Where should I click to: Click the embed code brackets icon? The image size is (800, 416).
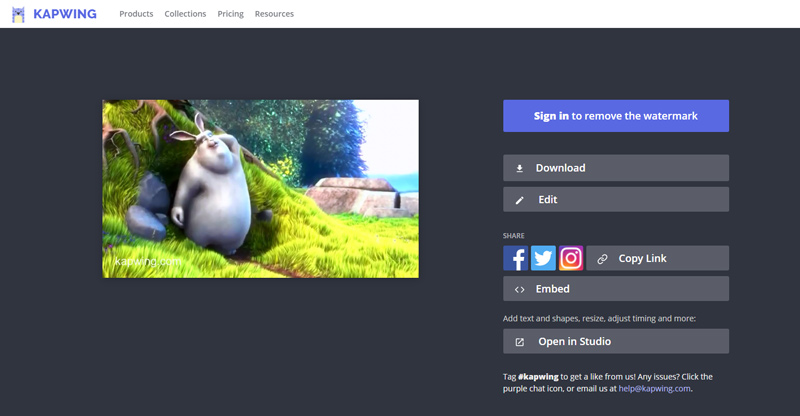pos(519,289)
